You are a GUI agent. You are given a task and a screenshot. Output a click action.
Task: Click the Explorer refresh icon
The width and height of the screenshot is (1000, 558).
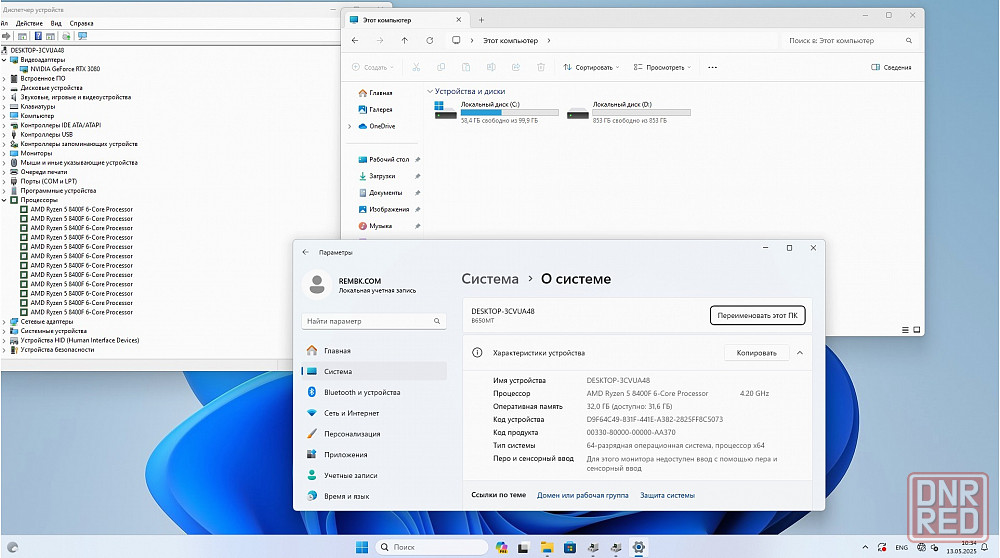pos(430,41)
